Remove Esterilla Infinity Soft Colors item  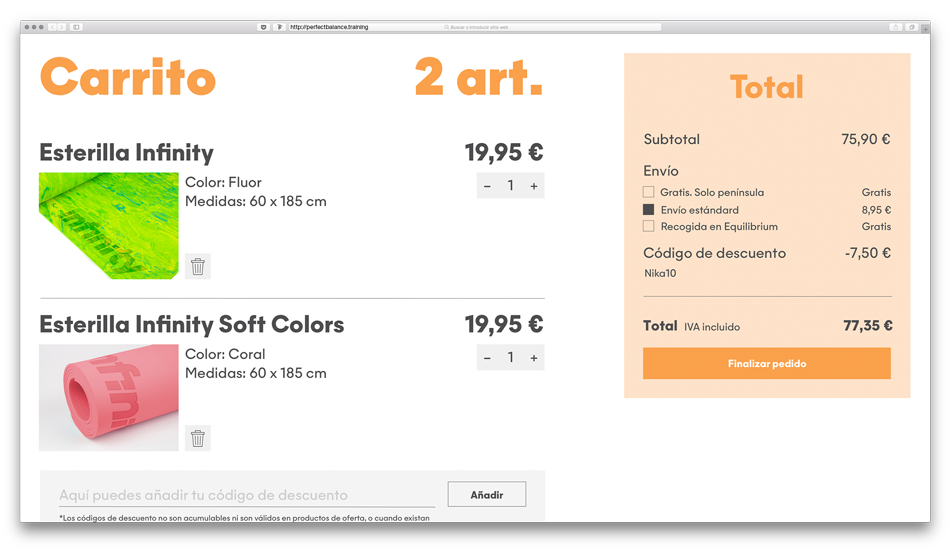click(198, 438)
